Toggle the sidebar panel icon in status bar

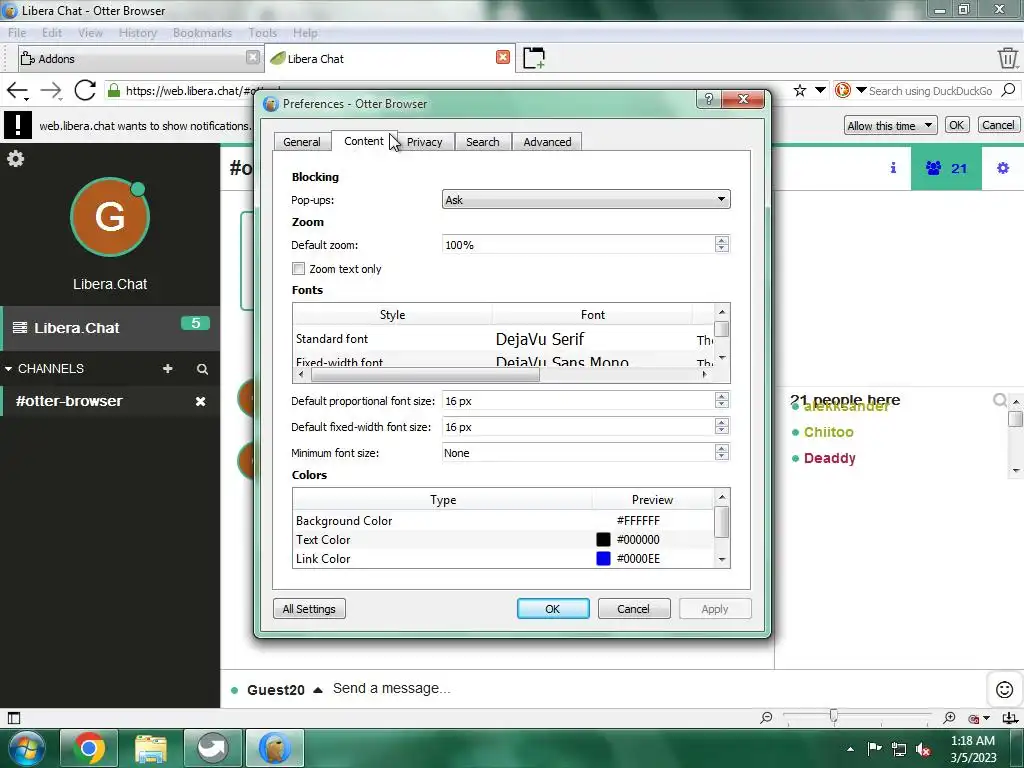(14, 718)
